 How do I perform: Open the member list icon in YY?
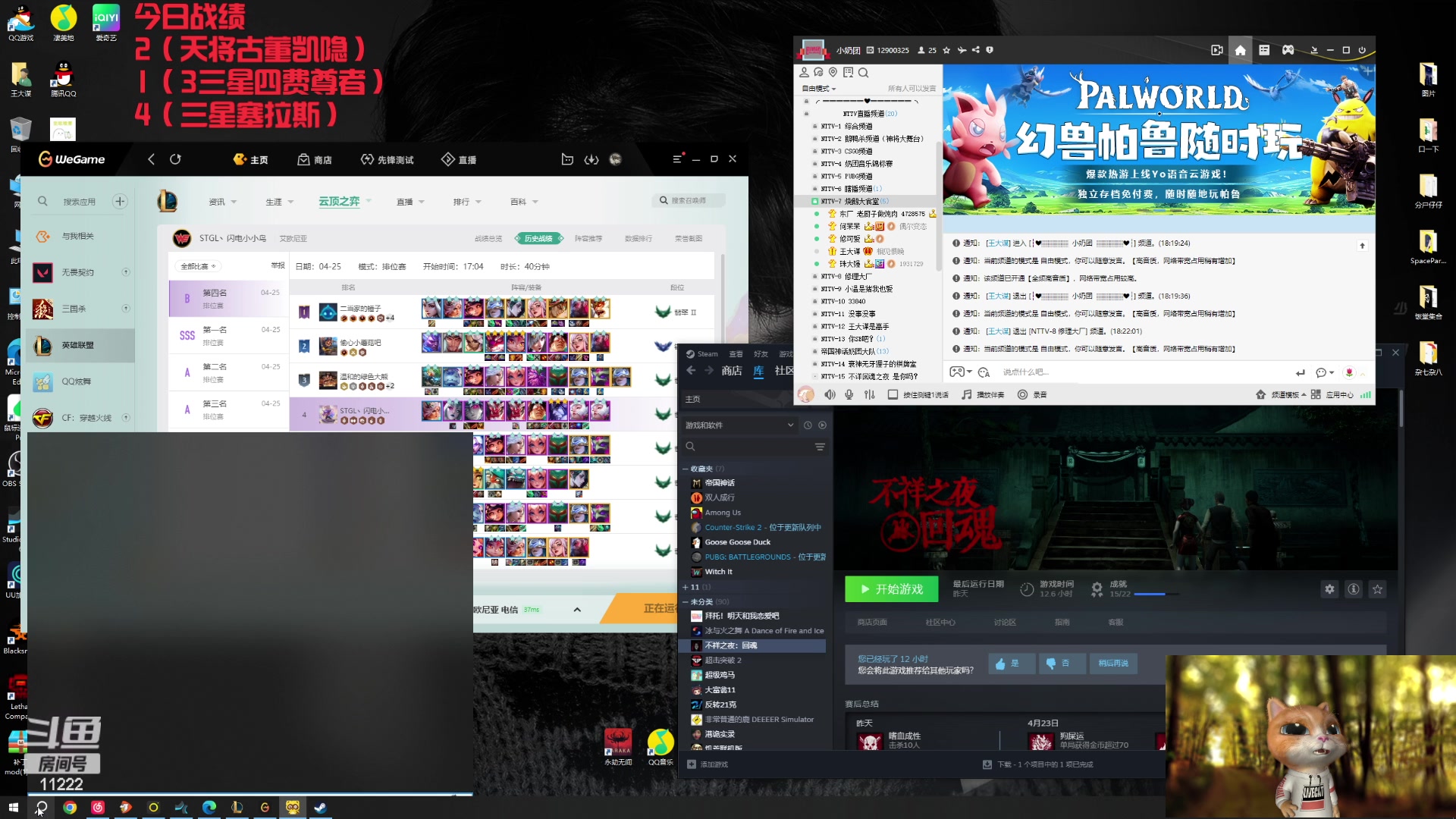point(805,72)
